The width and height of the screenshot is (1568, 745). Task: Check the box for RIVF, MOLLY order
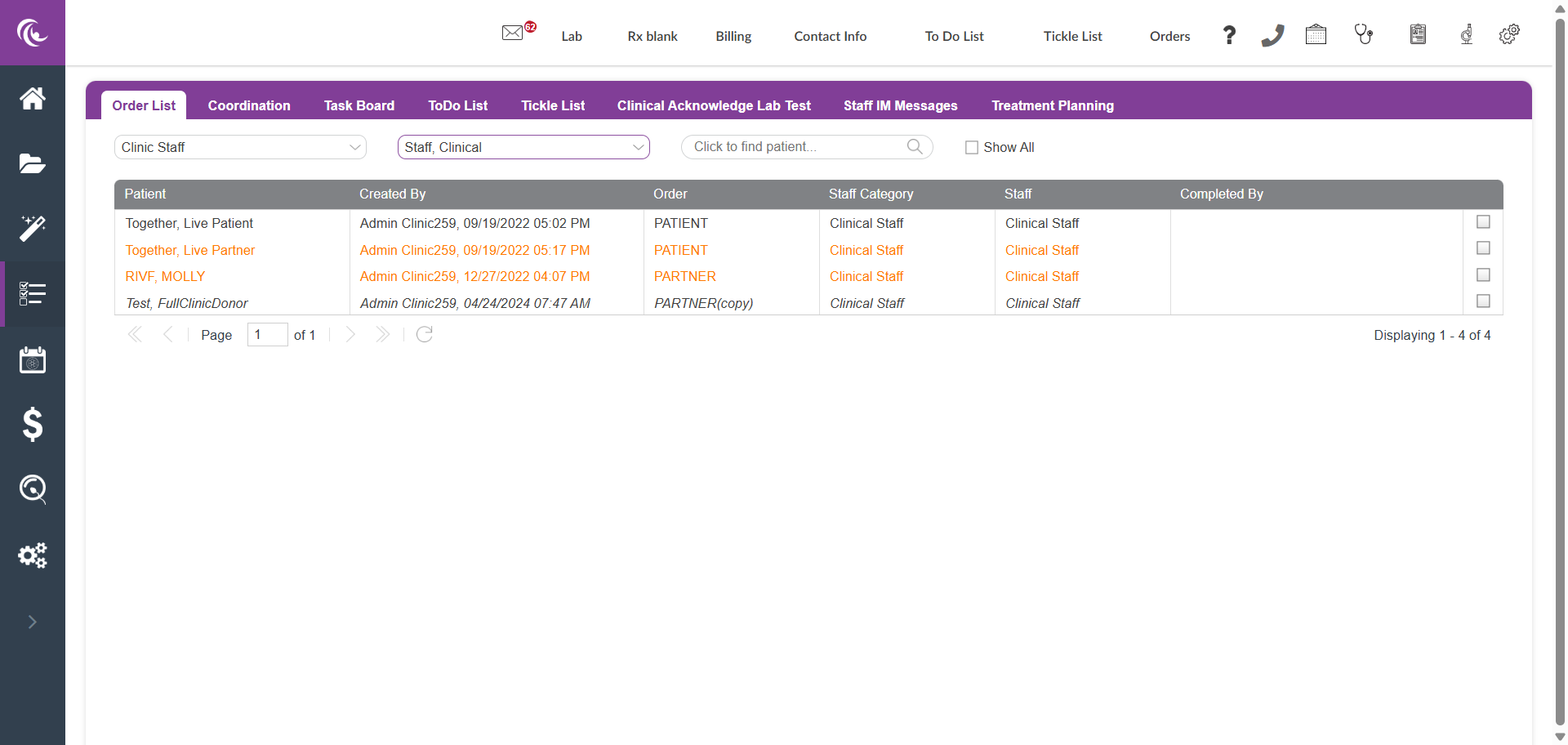1483,275
